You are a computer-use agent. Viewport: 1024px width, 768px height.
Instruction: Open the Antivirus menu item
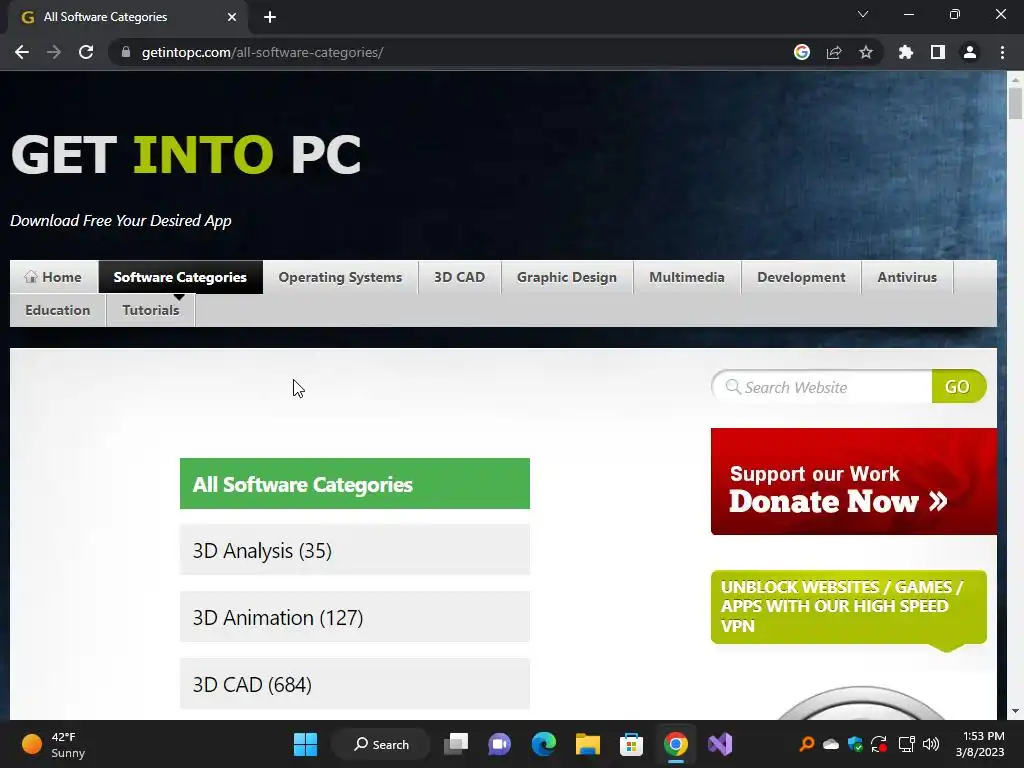pyautogui.click(x=906, y=277)
